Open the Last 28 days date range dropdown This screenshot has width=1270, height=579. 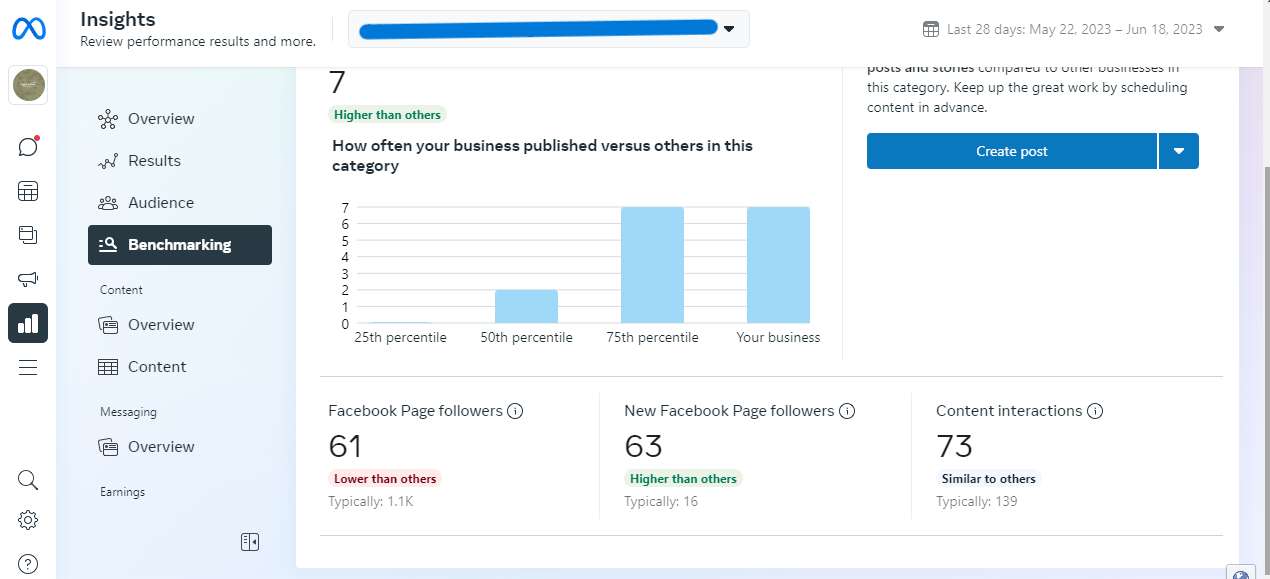coord(1218,29)
